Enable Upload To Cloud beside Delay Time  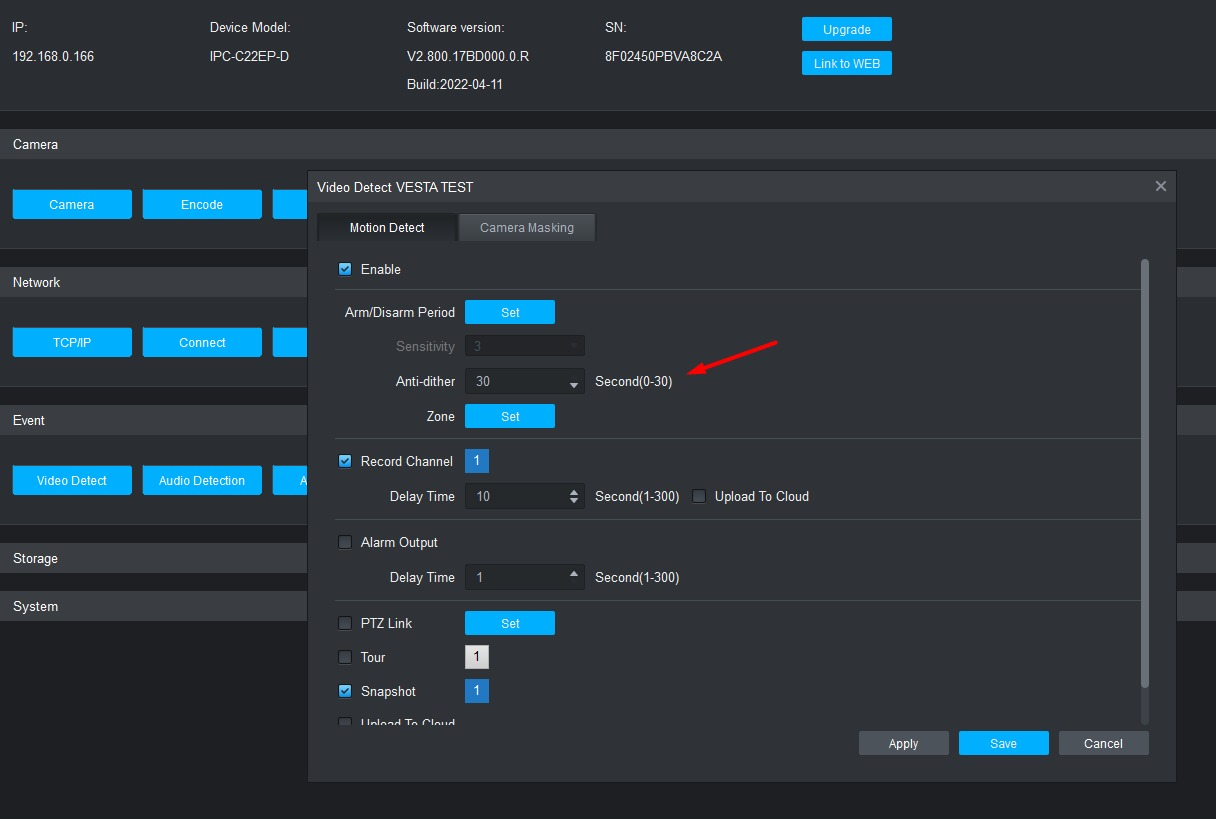coord(699,496)
